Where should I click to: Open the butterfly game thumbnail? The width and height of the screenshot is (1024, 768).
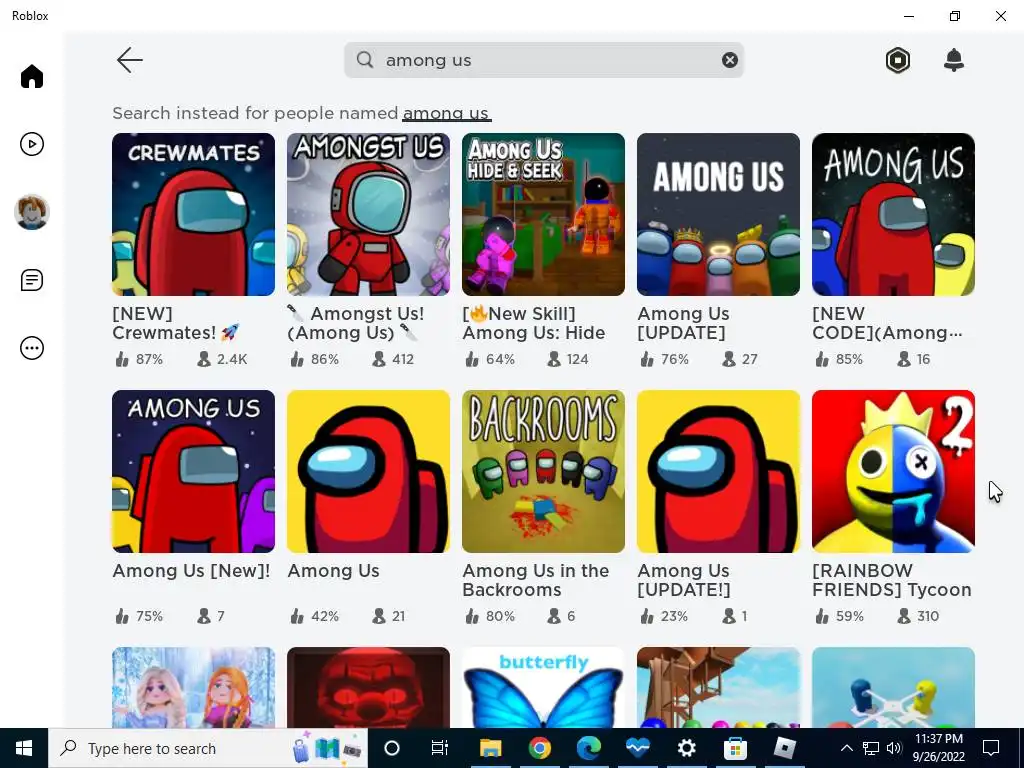pyautogui.click(x=543, y=688)
